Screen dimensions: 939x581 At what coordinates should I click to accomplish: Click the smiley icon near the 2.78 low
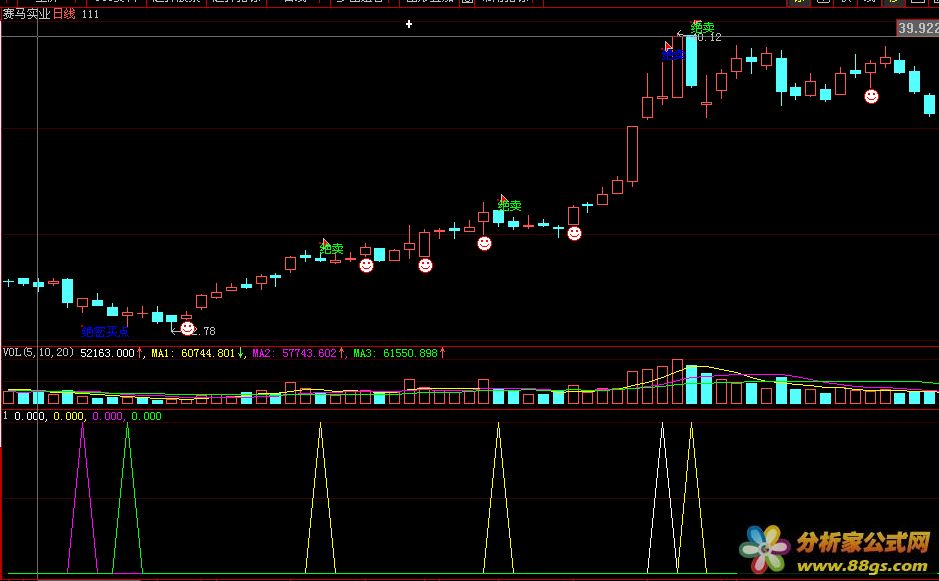pyautogui.click(x=187, y=328)
